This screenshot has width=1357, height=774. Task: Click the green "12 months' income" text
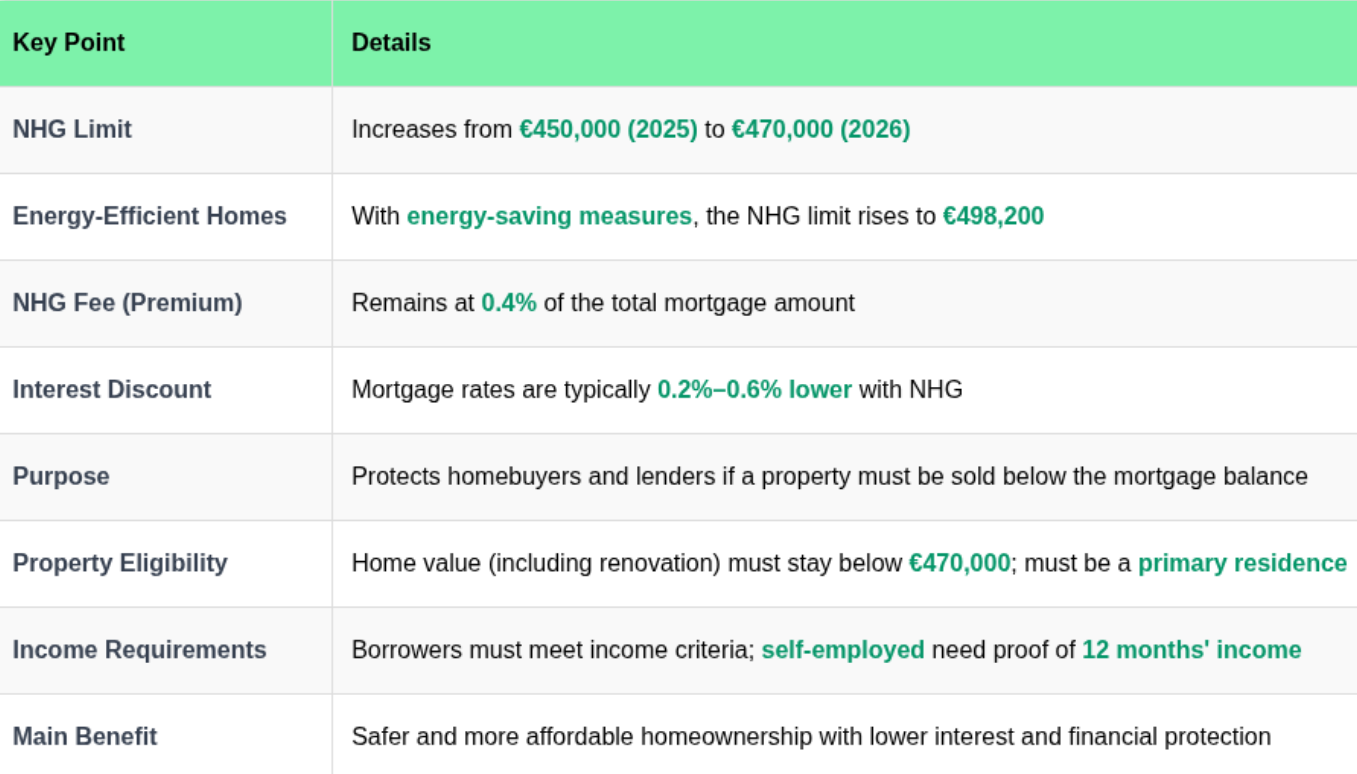[x=1191, y=650]
